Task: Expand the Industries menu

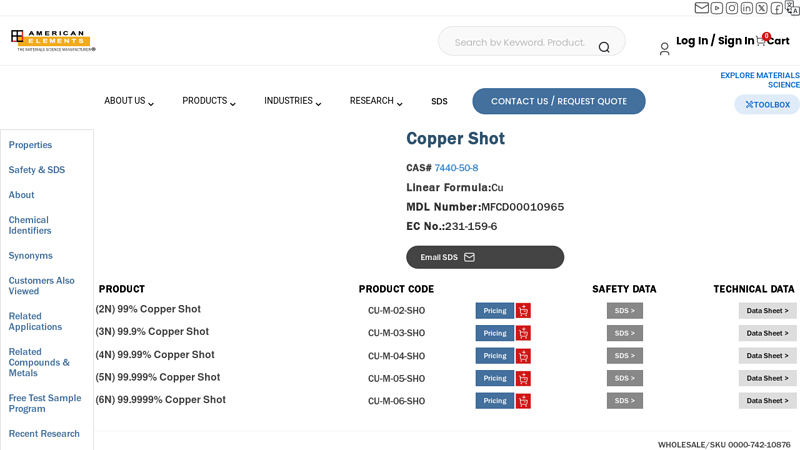Action: coord(293,101)
